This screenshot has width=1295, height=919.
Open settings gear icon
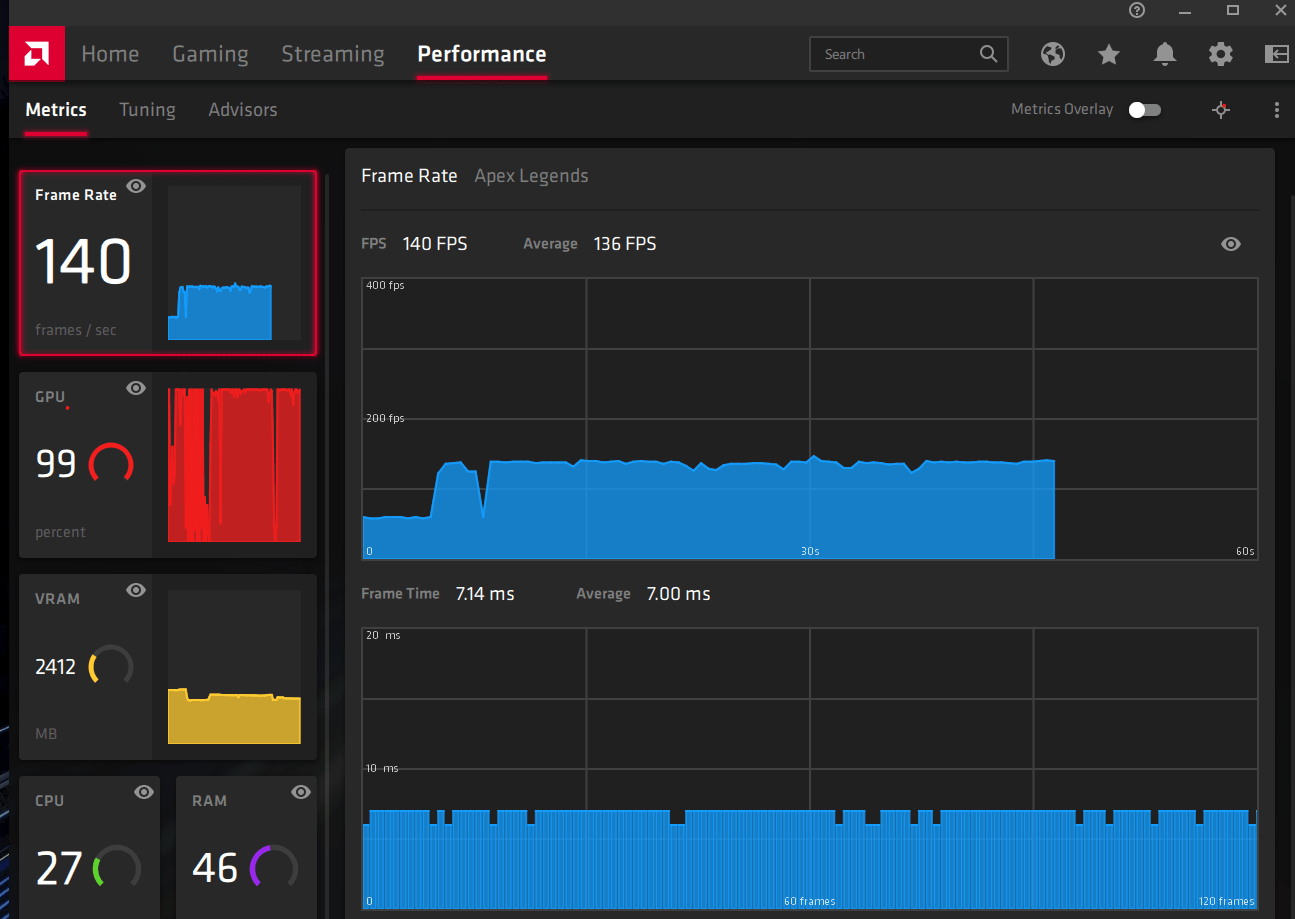coord(1221,54)
